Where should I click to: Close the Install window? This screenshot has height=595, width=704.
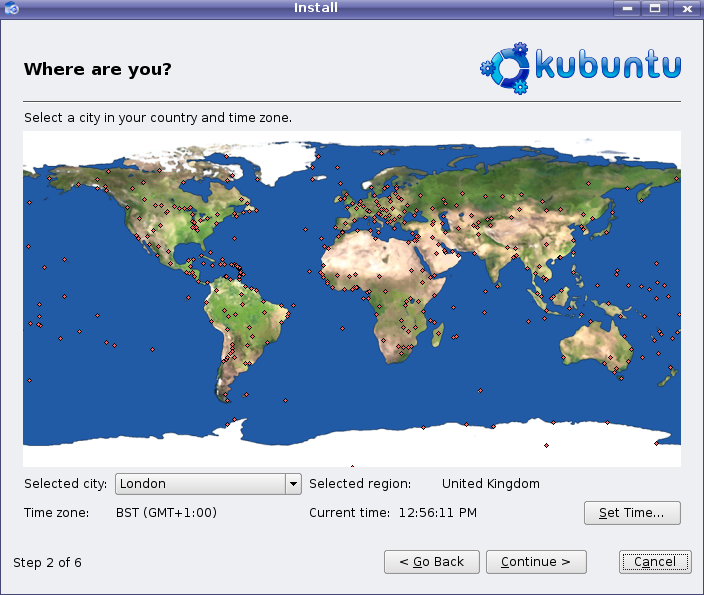click(x=687, y=8)
